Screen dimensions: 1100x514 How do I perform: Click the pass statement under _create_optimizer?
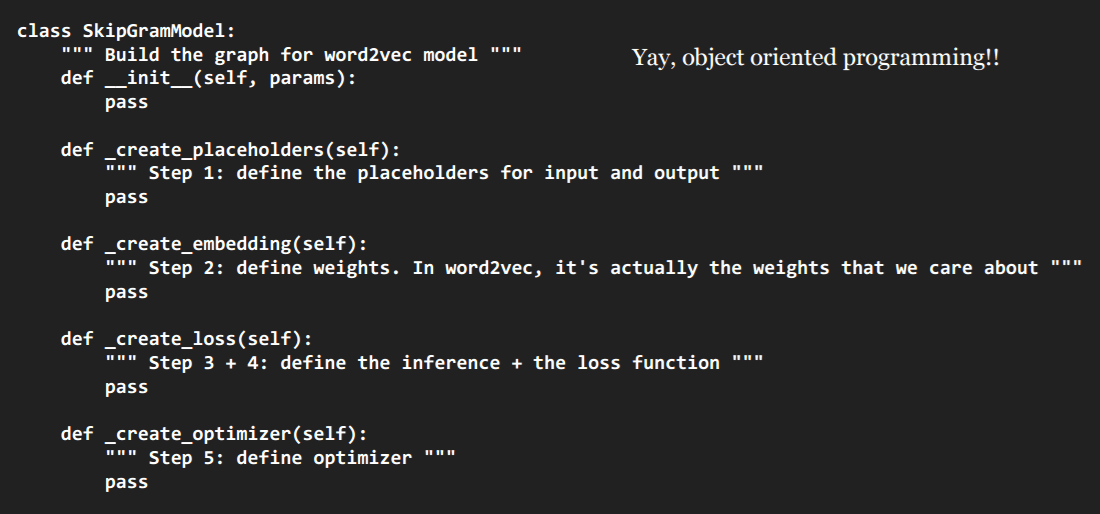coord(126,482)
